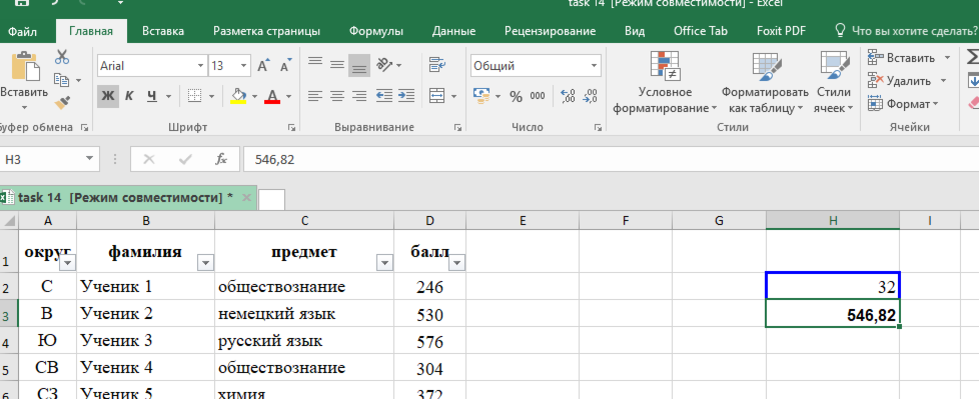
Task: Switch to Формулы ribbon tab
Action: point(376,31)
